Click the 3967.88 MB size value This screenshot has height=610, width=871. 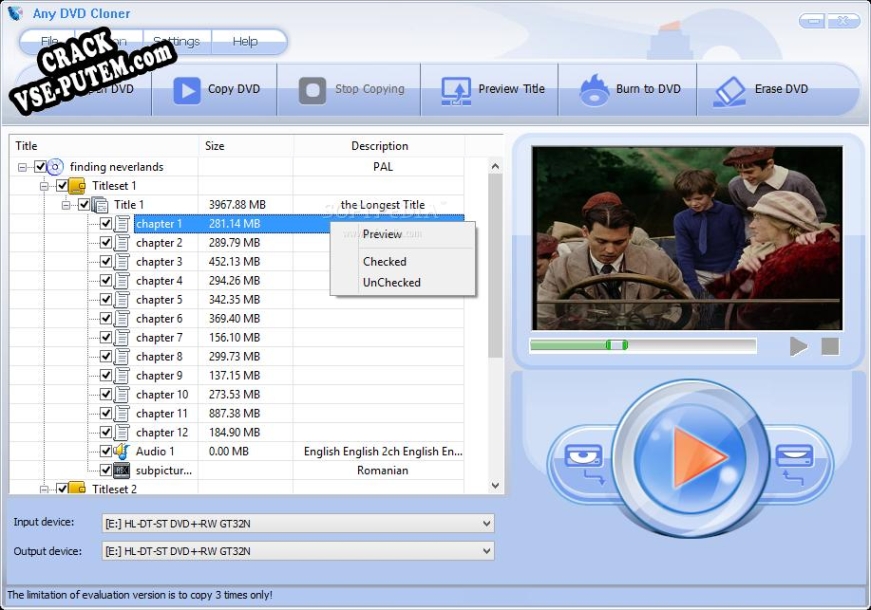[237, 205]
